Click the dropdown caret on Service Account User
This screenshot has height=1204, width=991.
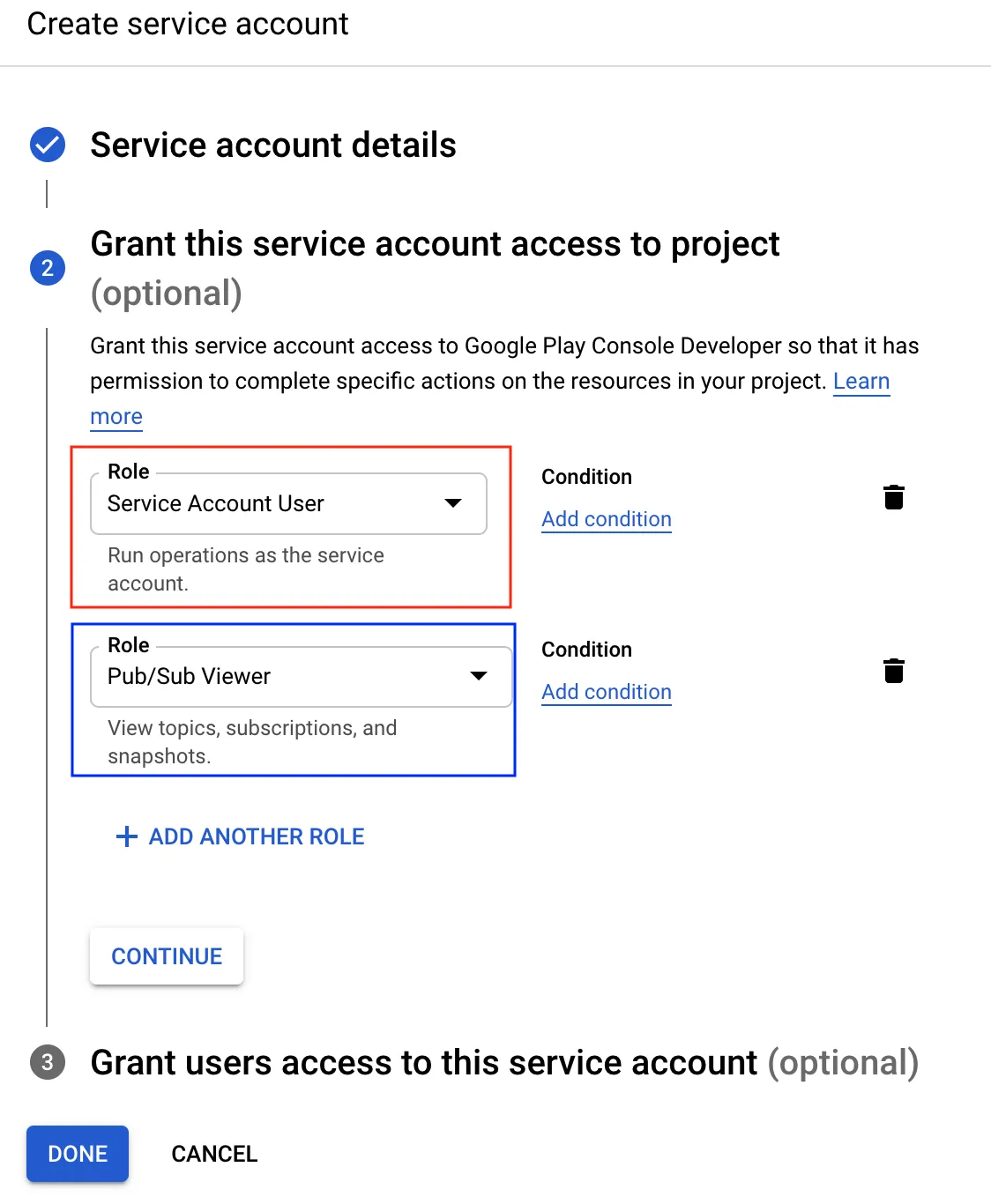click(x=453, y=503)
